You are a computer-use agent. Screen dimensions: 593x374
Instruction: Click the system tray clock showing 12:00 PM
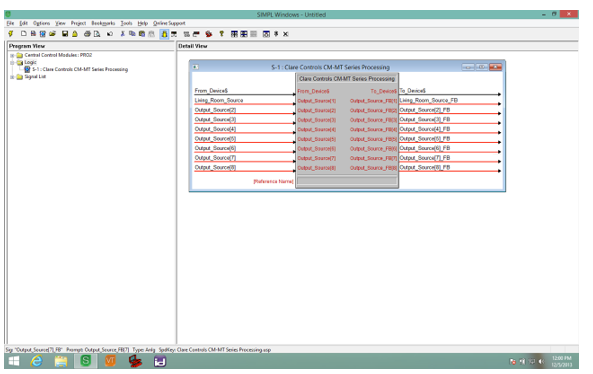click(x=561, y=362)
